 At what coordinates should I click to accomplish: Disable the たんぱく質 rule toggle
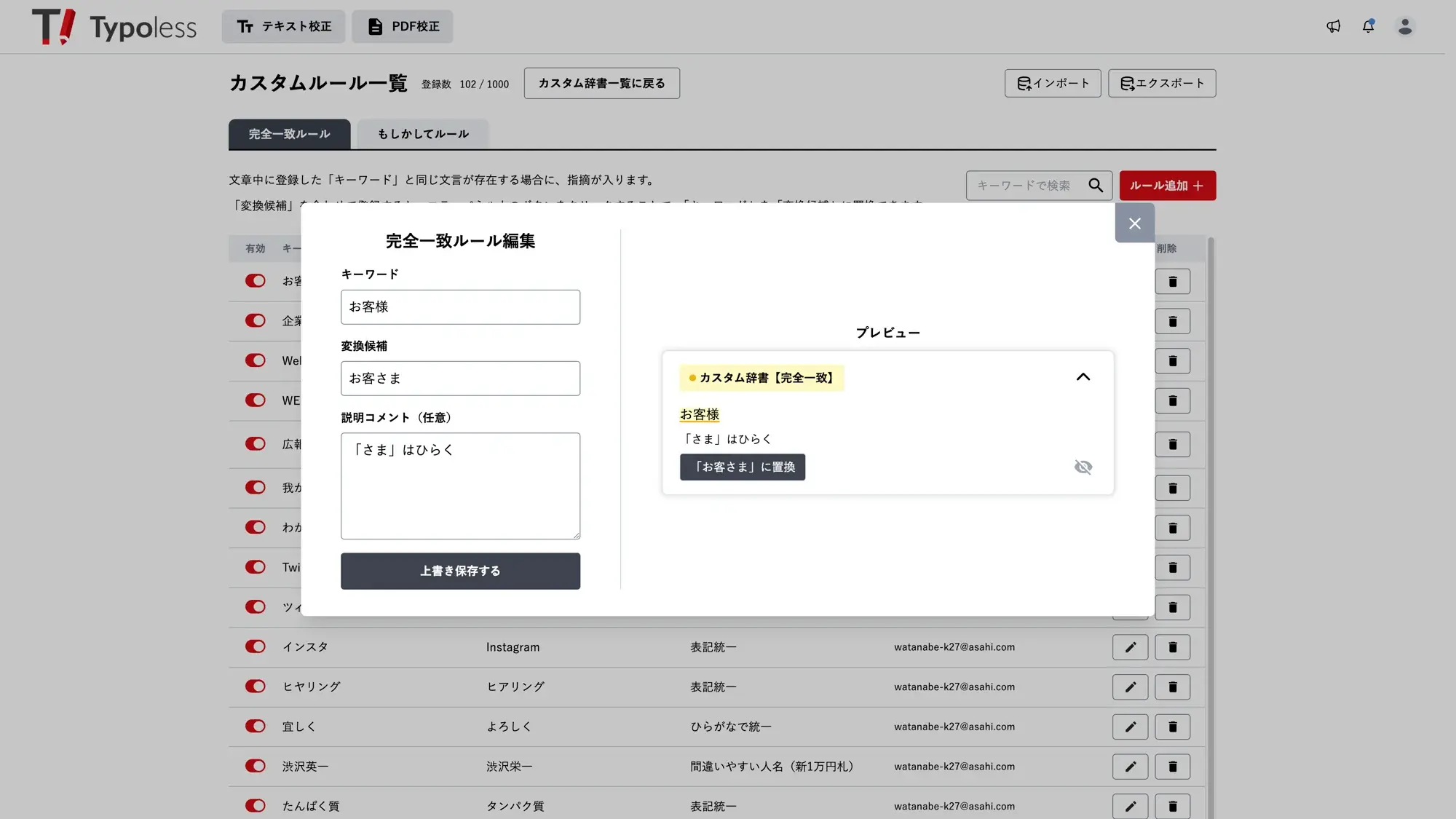[x=256, y=806]
